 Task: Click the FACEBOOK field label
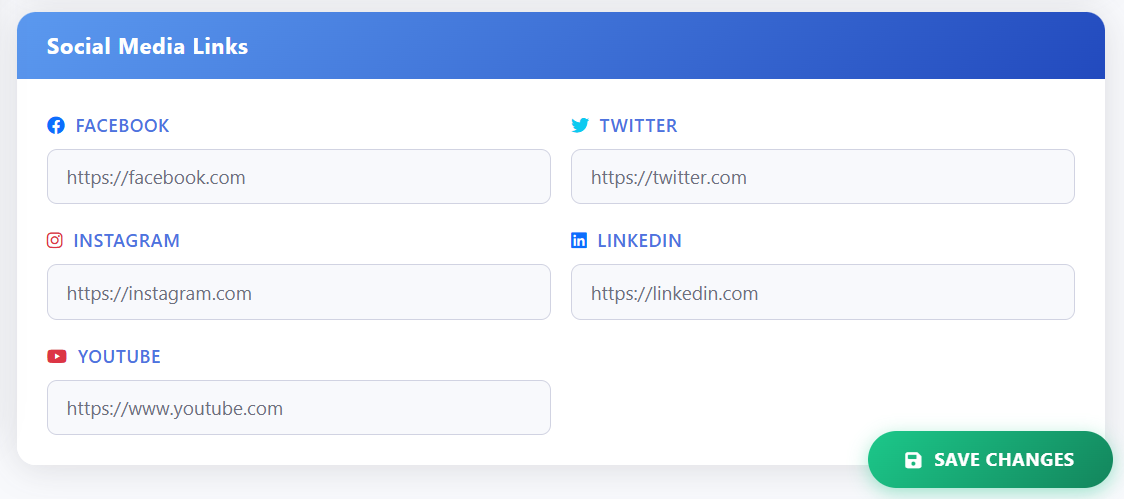[x=122, y=126]
